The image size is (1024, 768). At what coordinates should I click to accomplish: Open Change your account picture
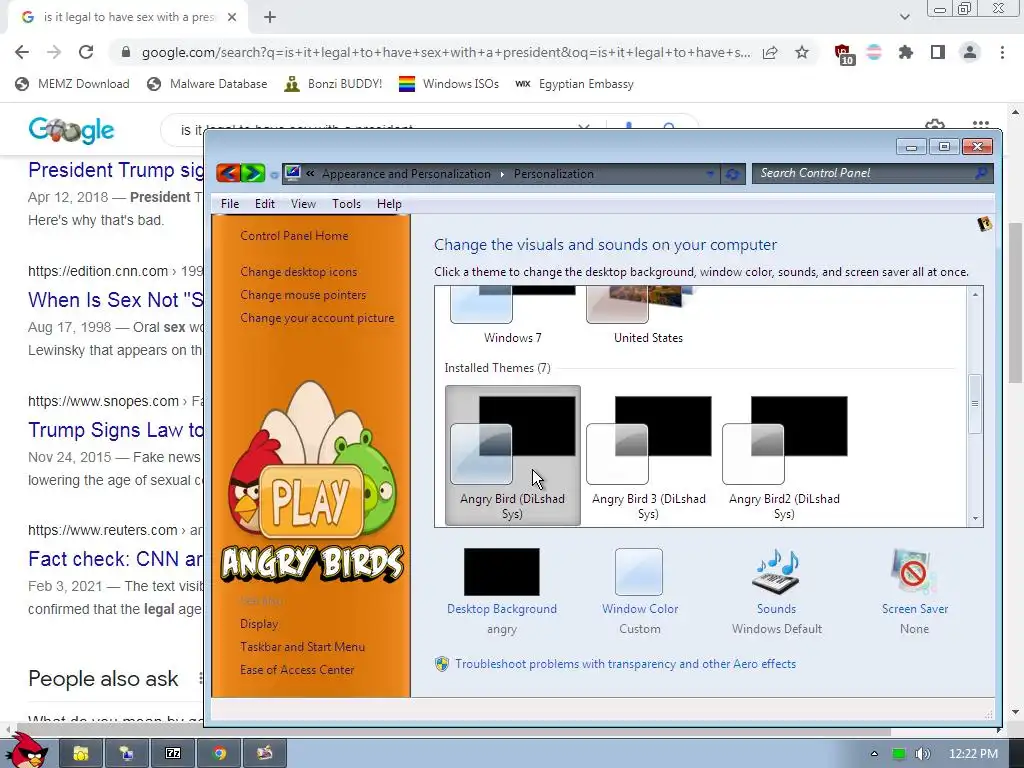click(317, 318)
